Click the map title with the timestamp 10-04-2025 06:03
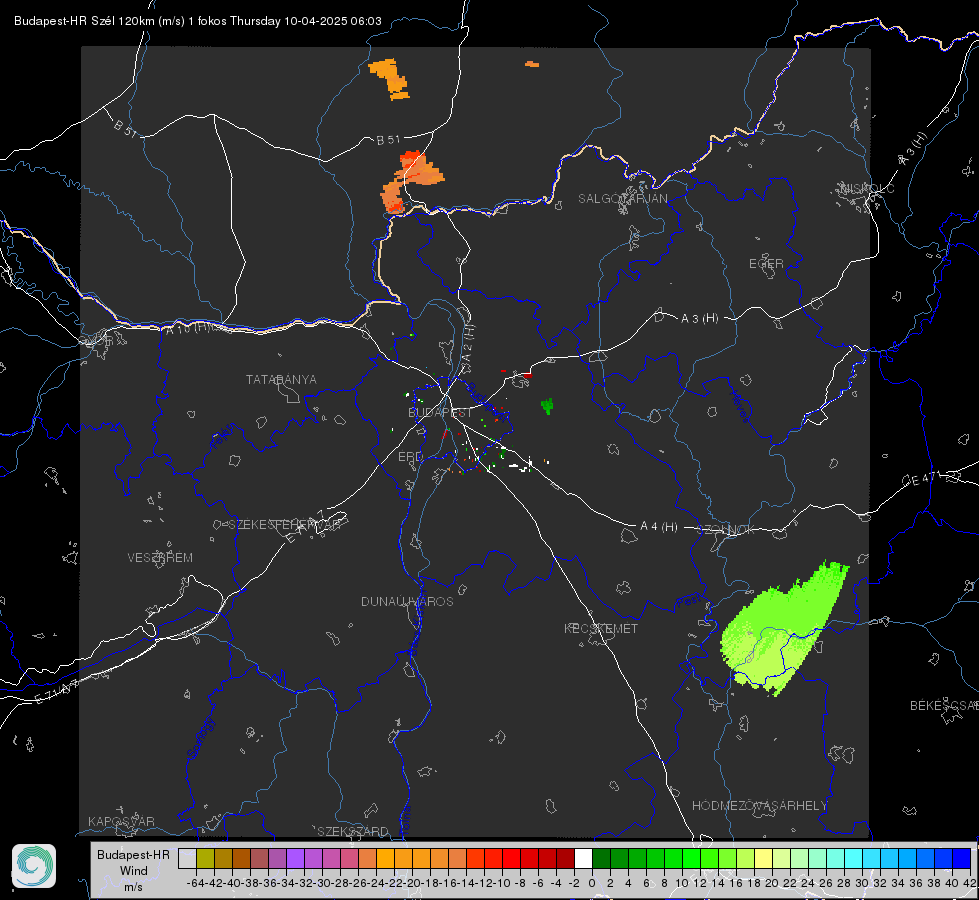The width and height of the screenshot is (979, 900). 198,21
